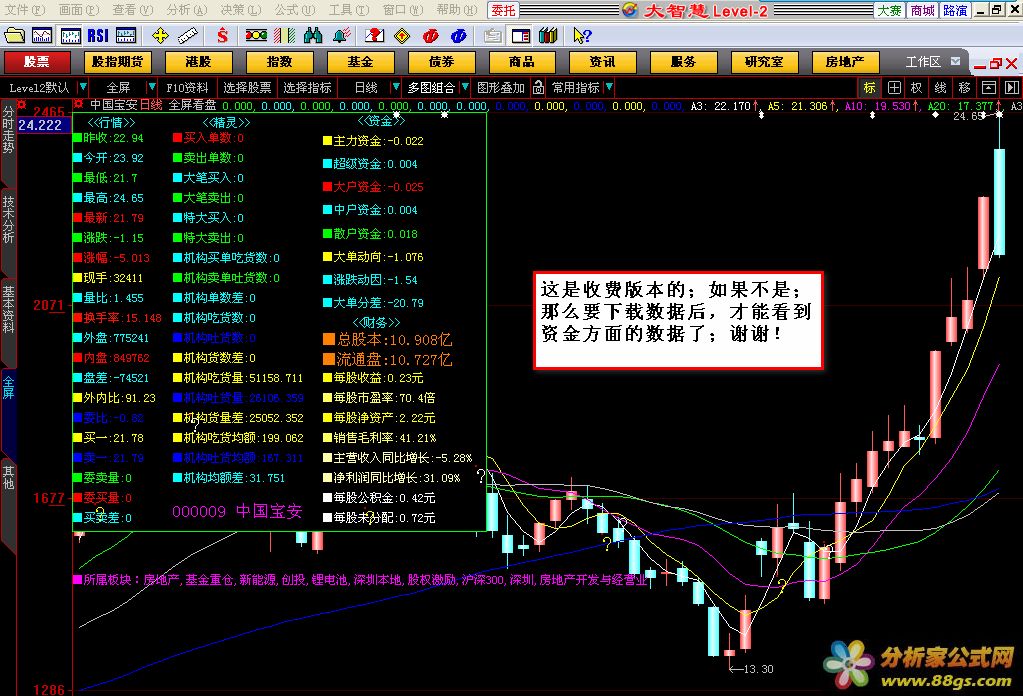Click the blue circular slash icon
The image size is (1023, 696).
(459, 36)
